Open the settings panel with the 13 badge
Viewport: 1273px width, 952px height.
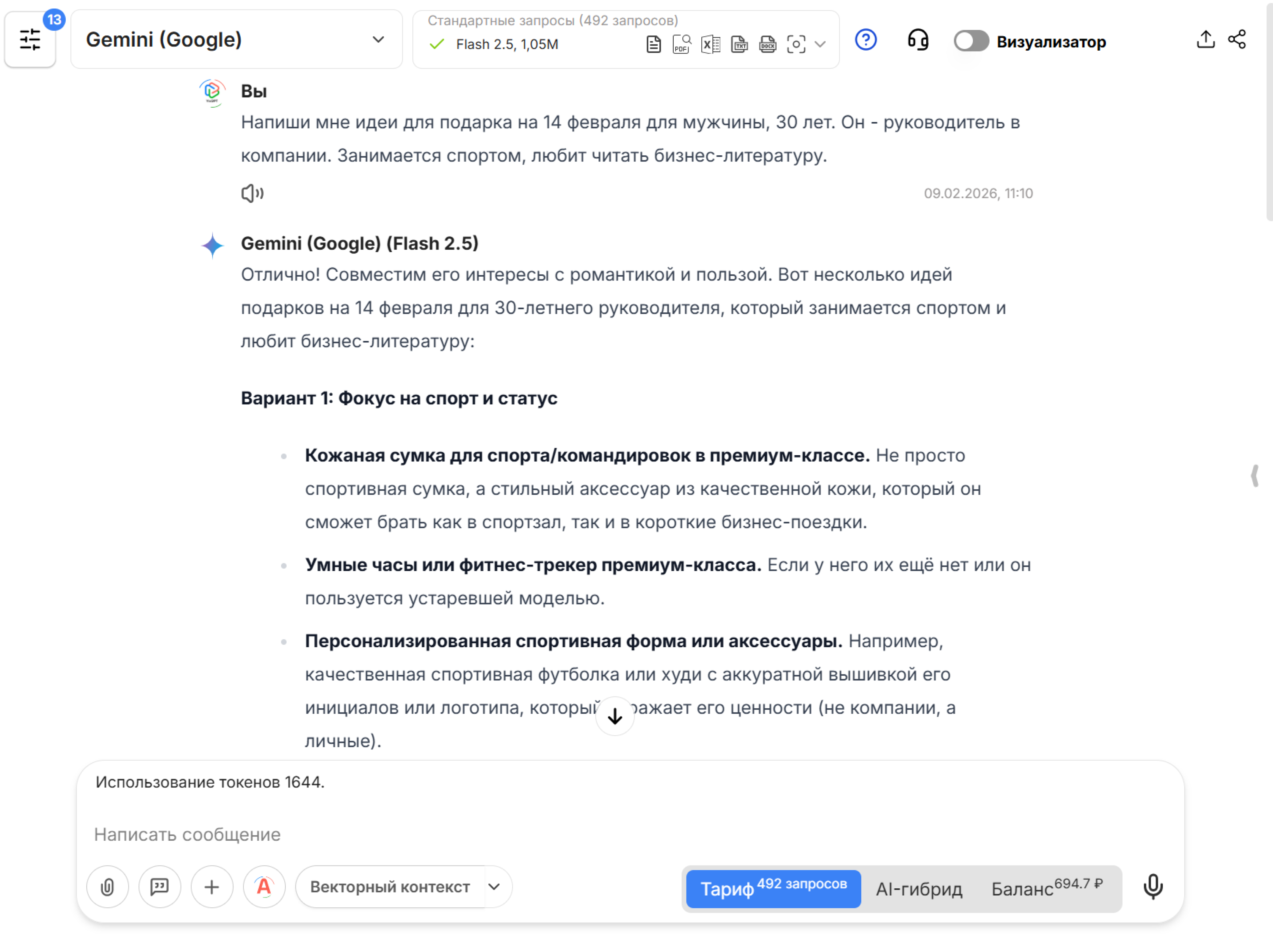[30, 40]
